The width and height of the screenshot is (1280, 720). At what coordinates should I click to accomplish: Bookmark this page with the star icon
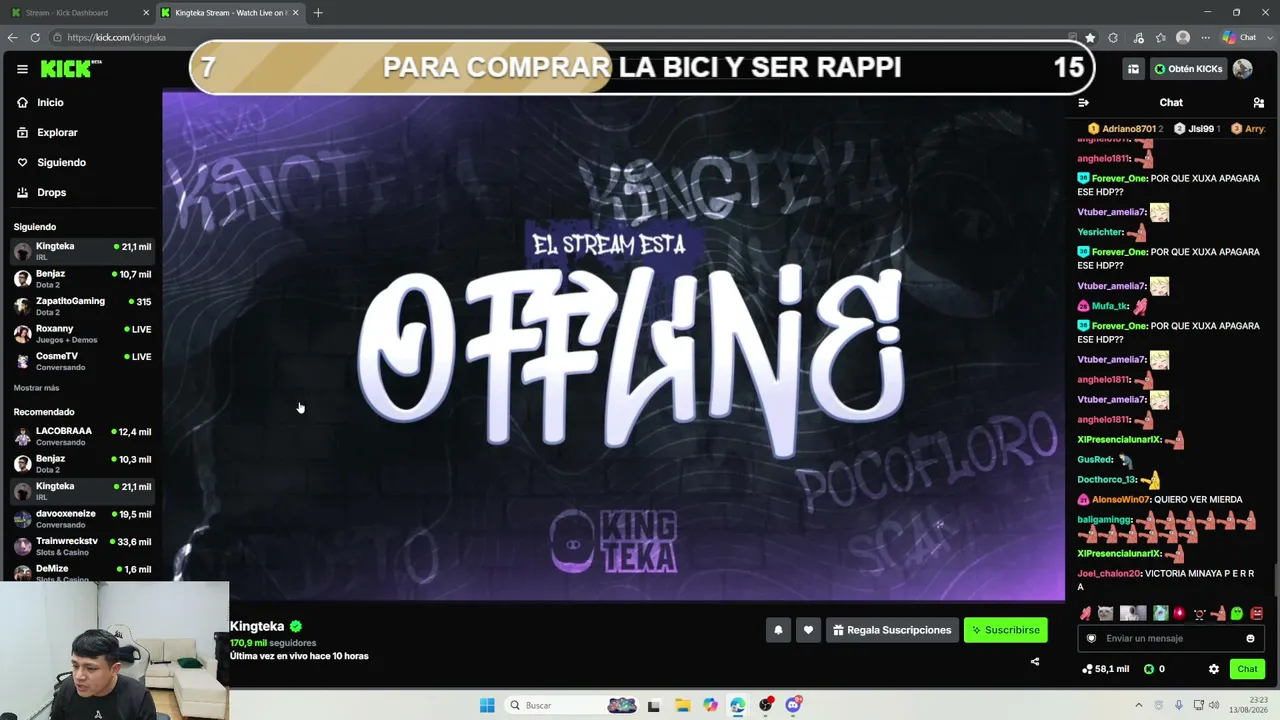click(1090, 38)
